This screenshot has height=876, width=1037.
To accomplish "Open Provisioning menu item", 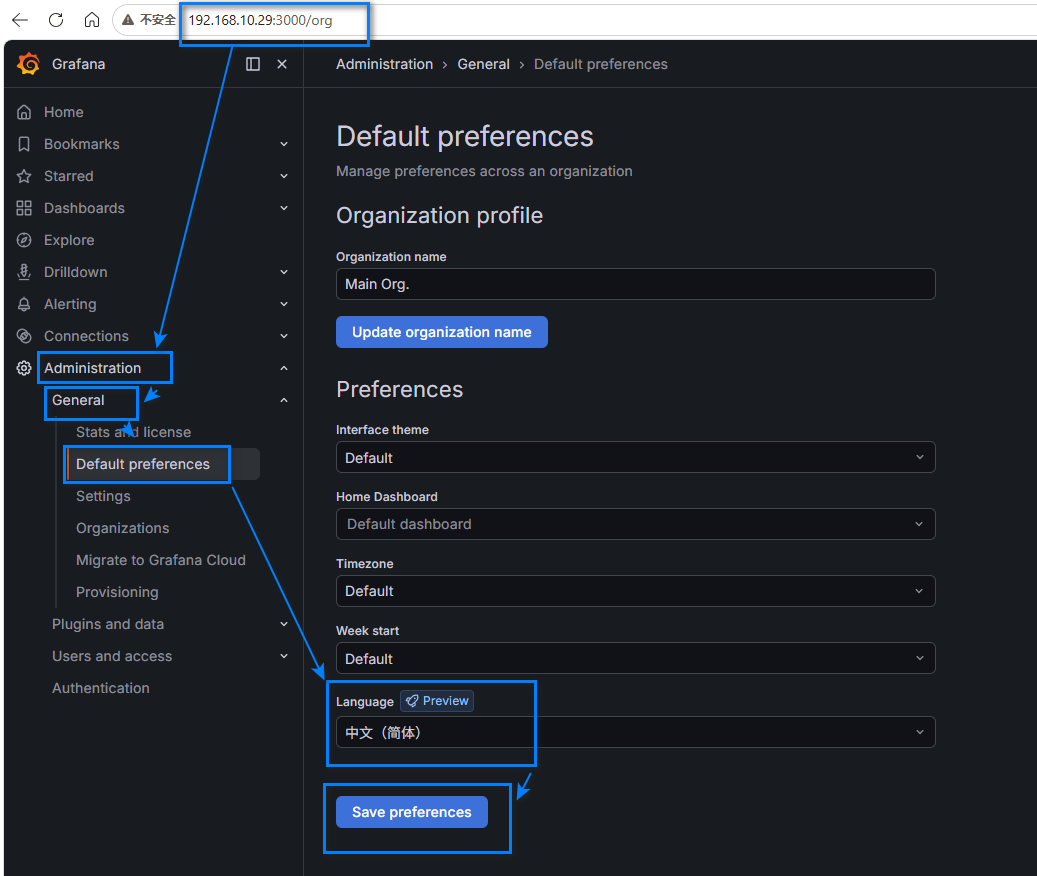I will click(117, 592).
